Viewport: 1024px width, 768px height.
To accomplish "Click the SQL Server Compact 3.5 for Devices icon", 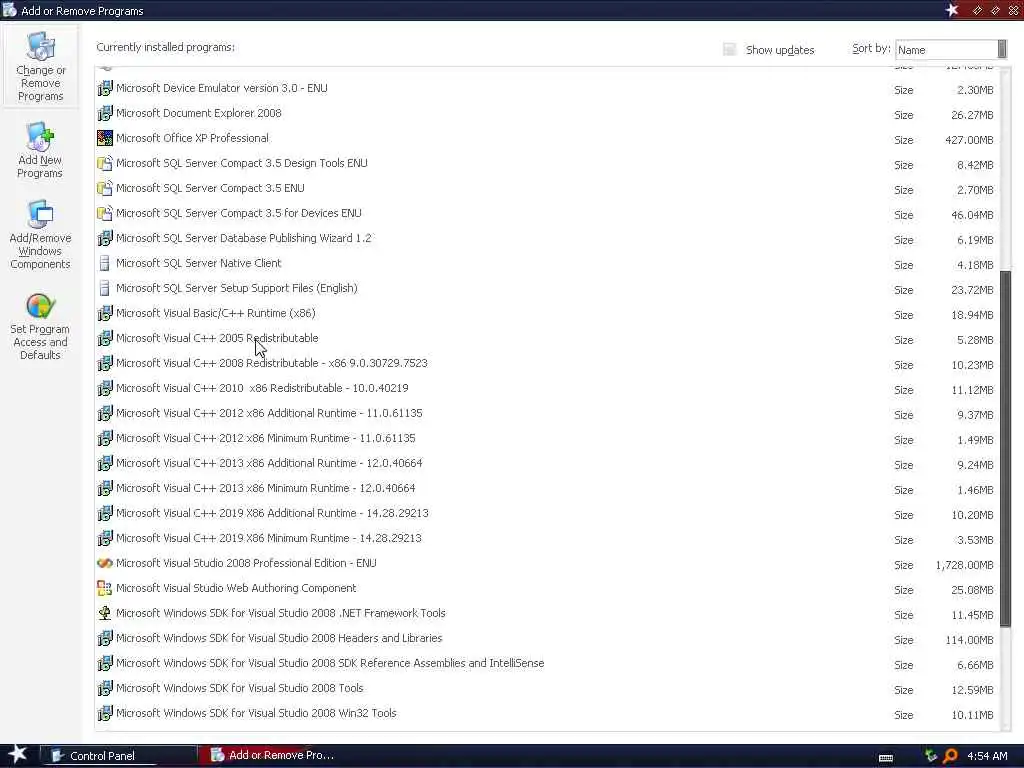I will 104,213.
